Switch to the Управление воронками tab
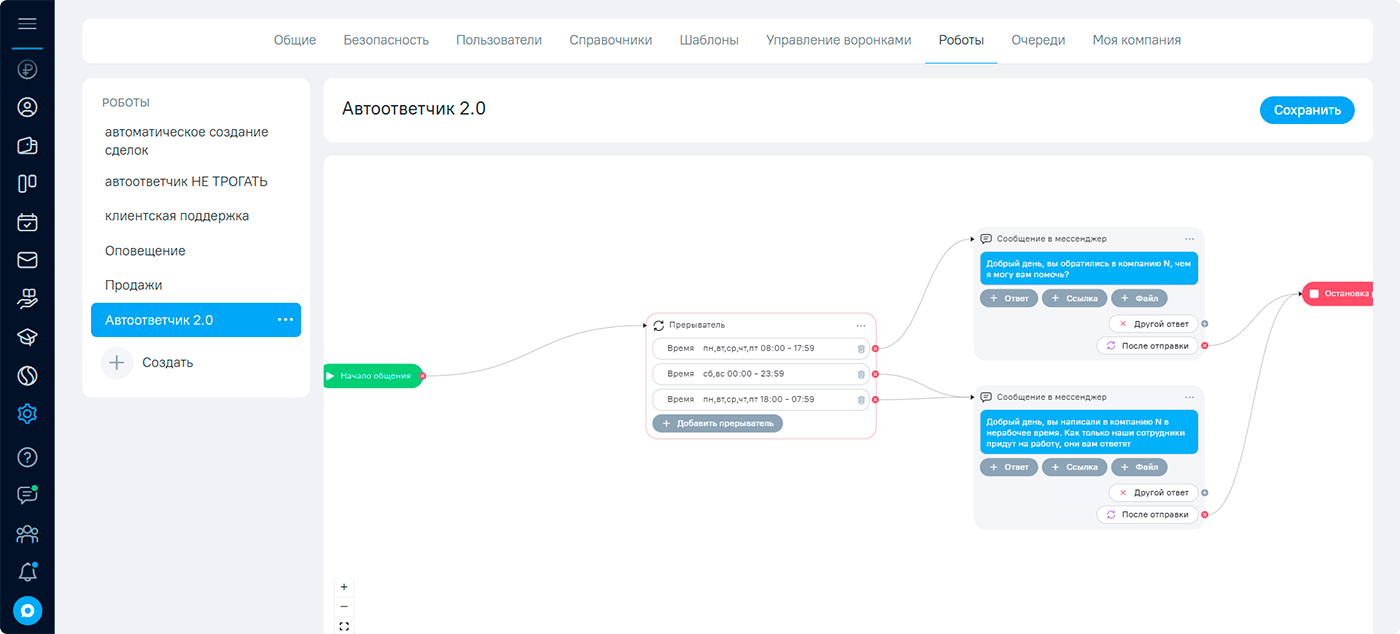1400x634 pixels. pos(838,40)
